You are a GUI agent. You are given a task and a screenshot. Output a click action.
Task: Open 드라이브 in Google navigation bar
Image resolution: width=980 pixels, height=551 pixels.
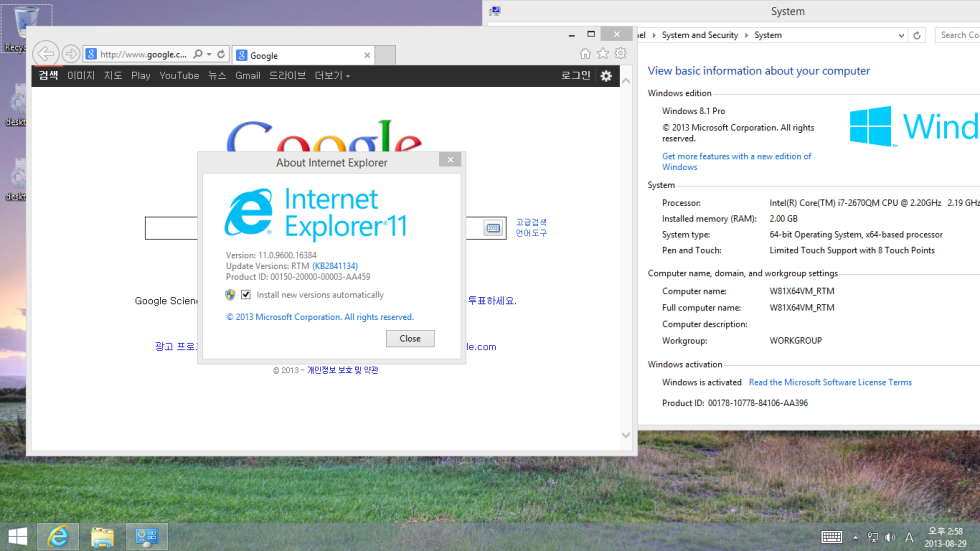click(287, 76)
